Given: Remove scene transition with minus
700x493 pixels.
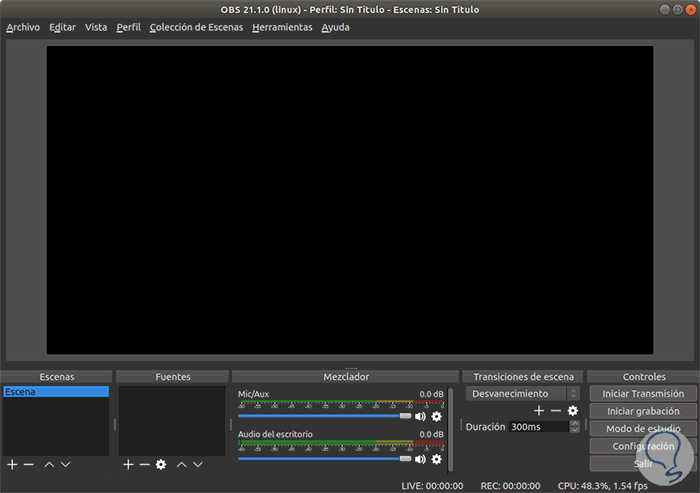Looking at the screenshot, I should tap(556, 410).
